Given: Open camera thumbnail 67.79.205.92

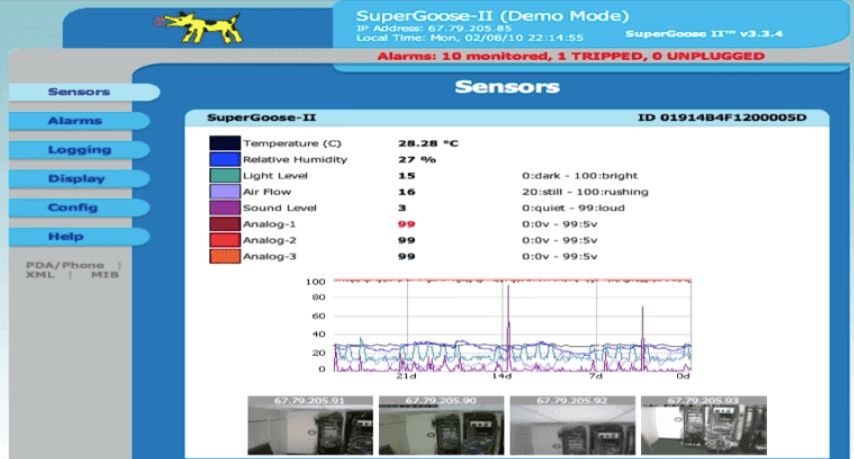Looking at the screenshot, I should pos(572,425).
